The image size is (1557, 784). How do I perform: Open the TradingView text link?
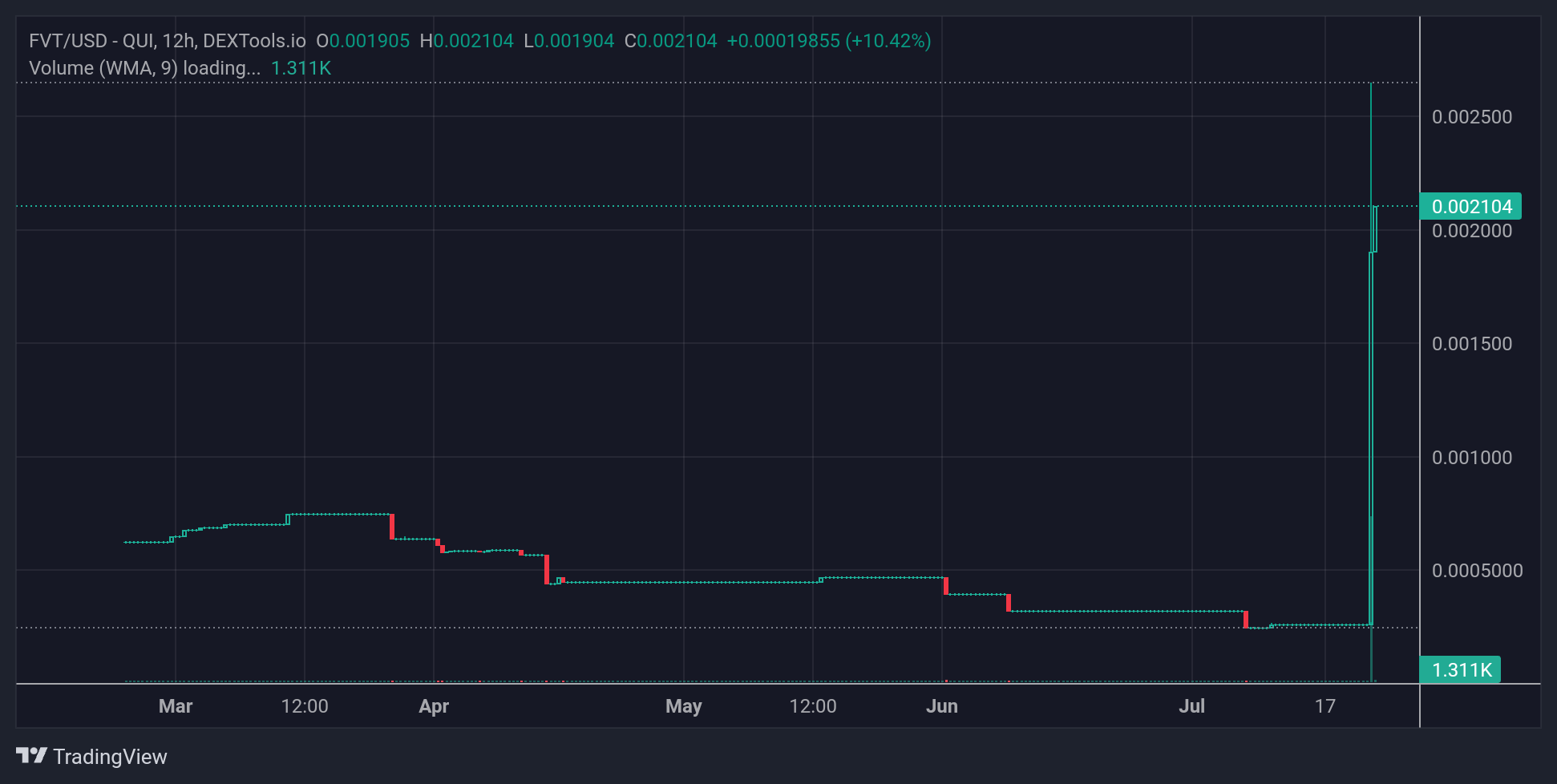110,757
